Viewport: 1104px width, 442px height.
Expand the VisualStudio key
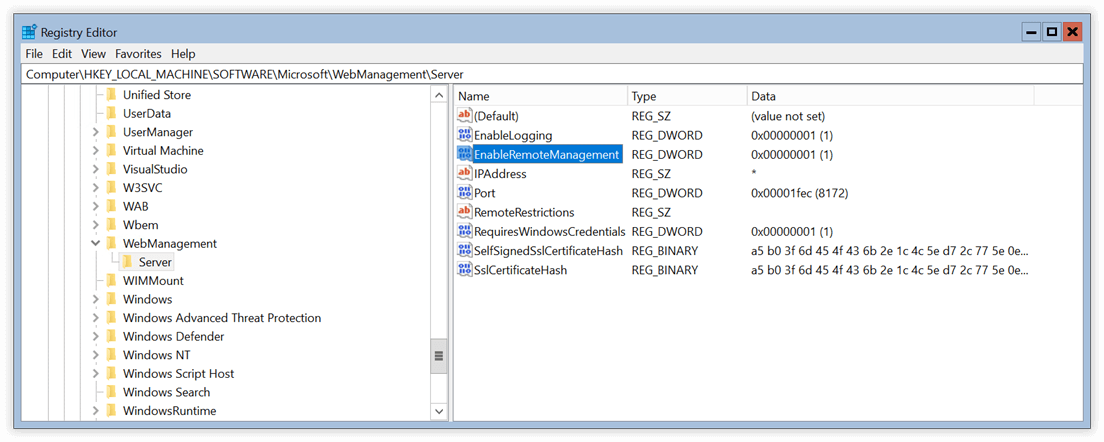95,169
